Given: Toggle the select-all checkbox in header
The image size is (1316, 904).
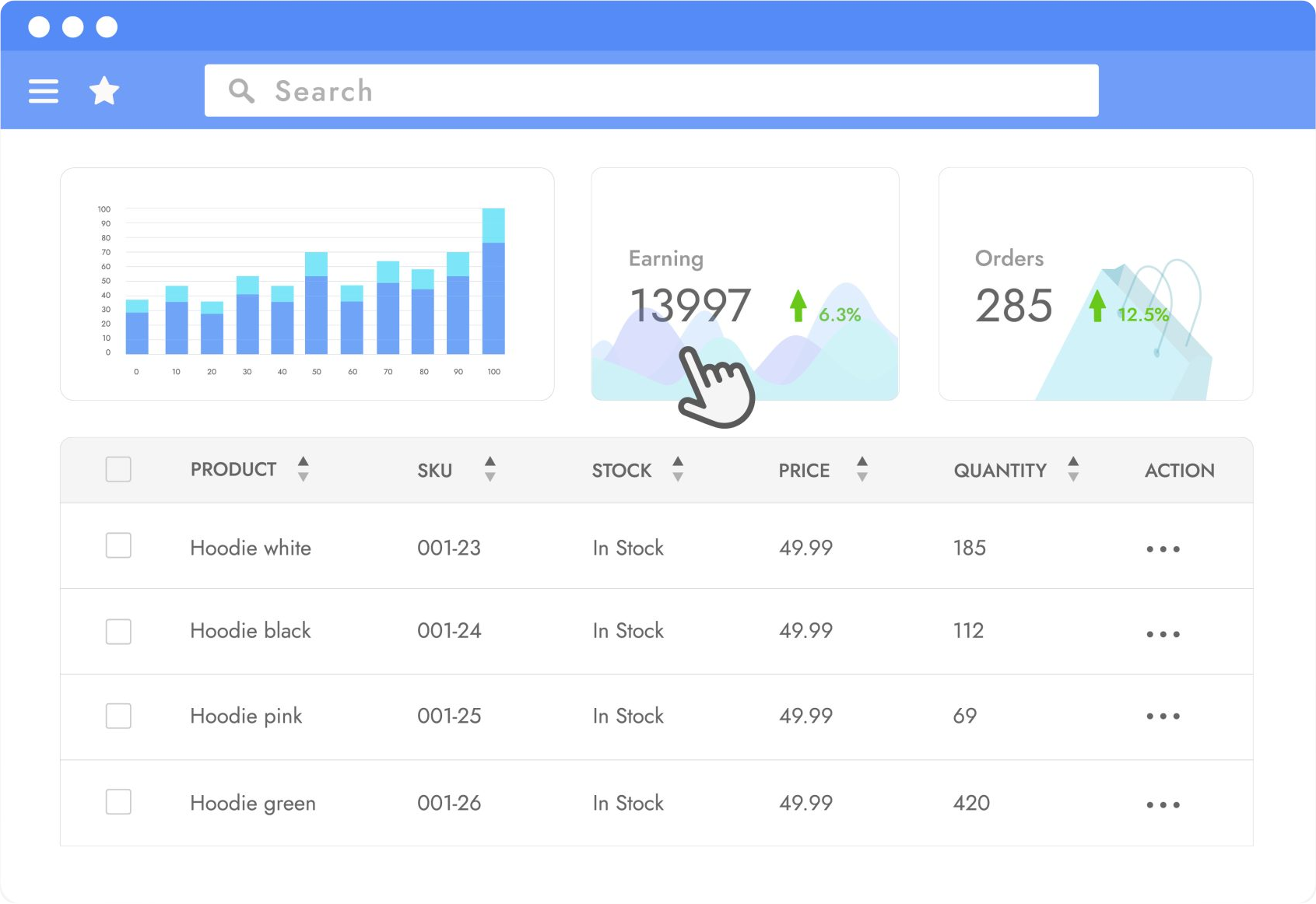Looking at the screenshot, I should (118, 469).
